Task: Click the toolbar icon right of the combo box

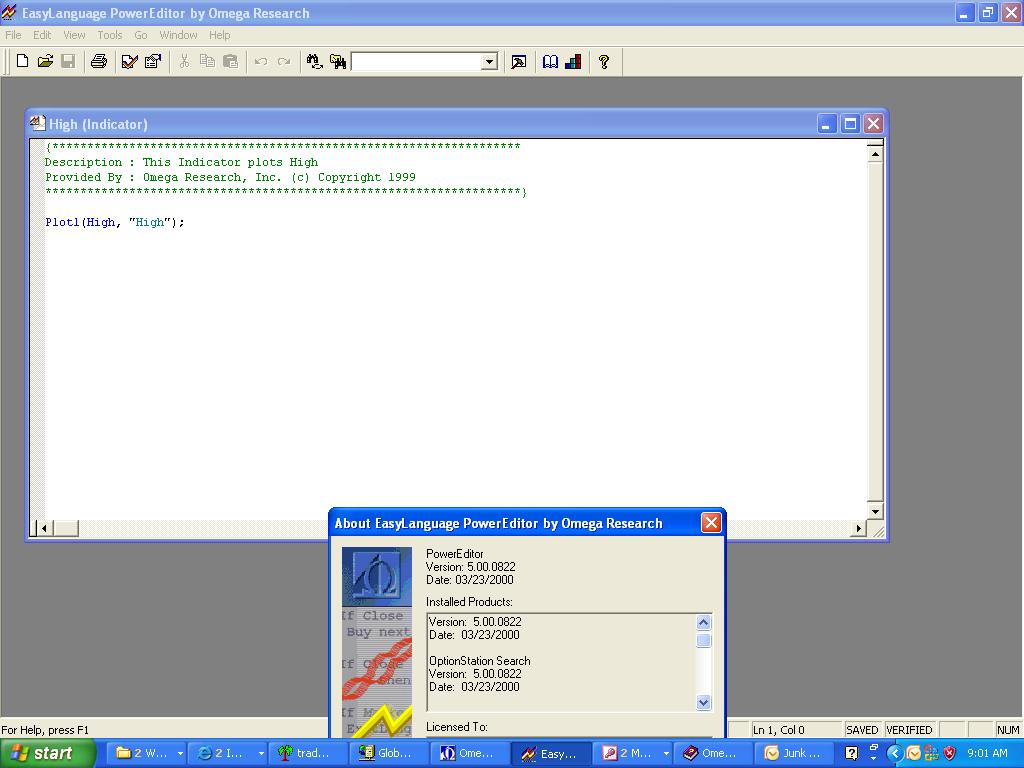Action: pyautogui.click(x=519, y=61)
